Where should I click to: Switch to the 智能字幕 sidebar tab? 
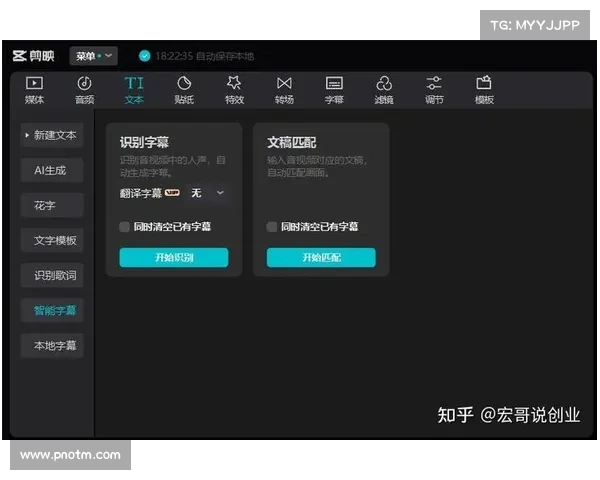pyautogui.click(x=53, y=311)
